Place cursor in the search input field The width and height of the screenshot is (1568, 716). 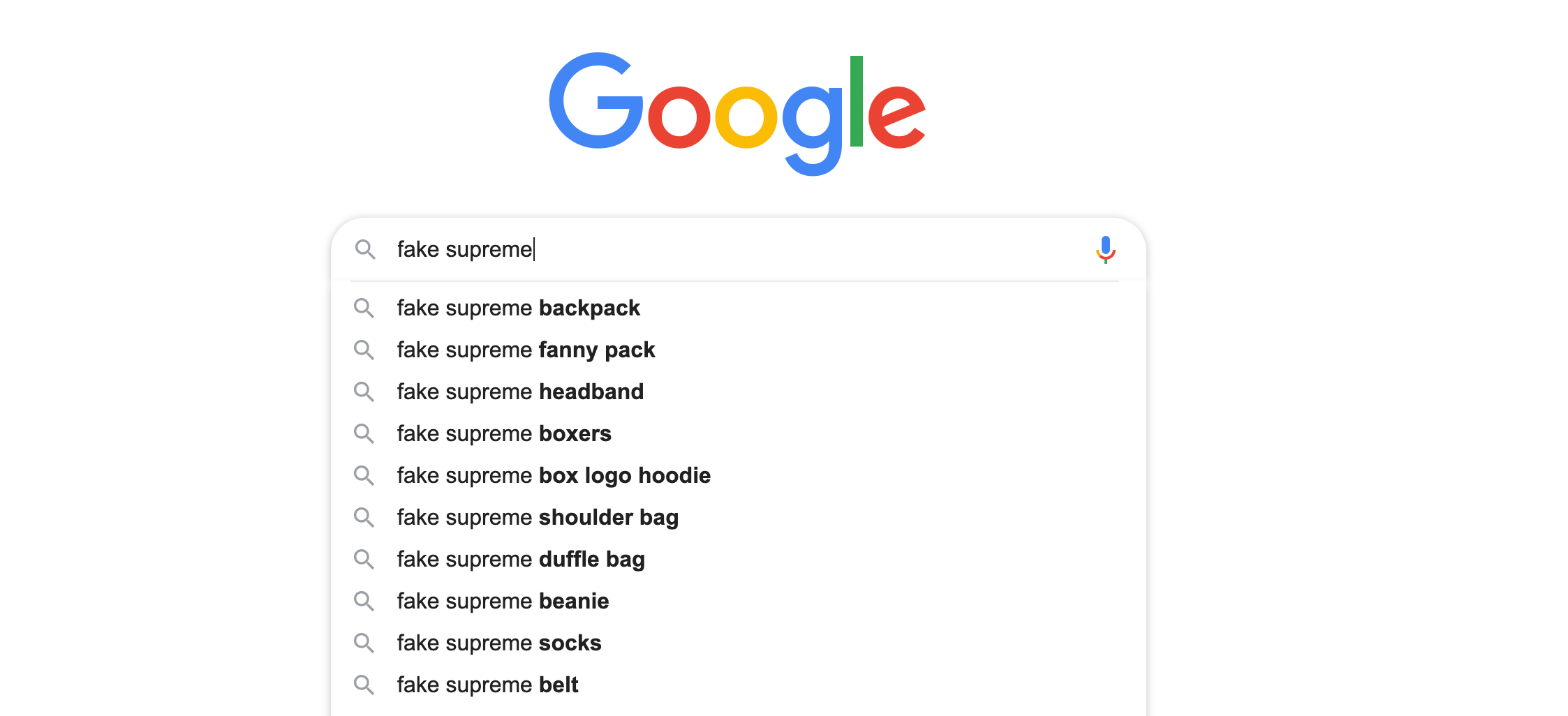pyautogui.click(x=698, y=249)
